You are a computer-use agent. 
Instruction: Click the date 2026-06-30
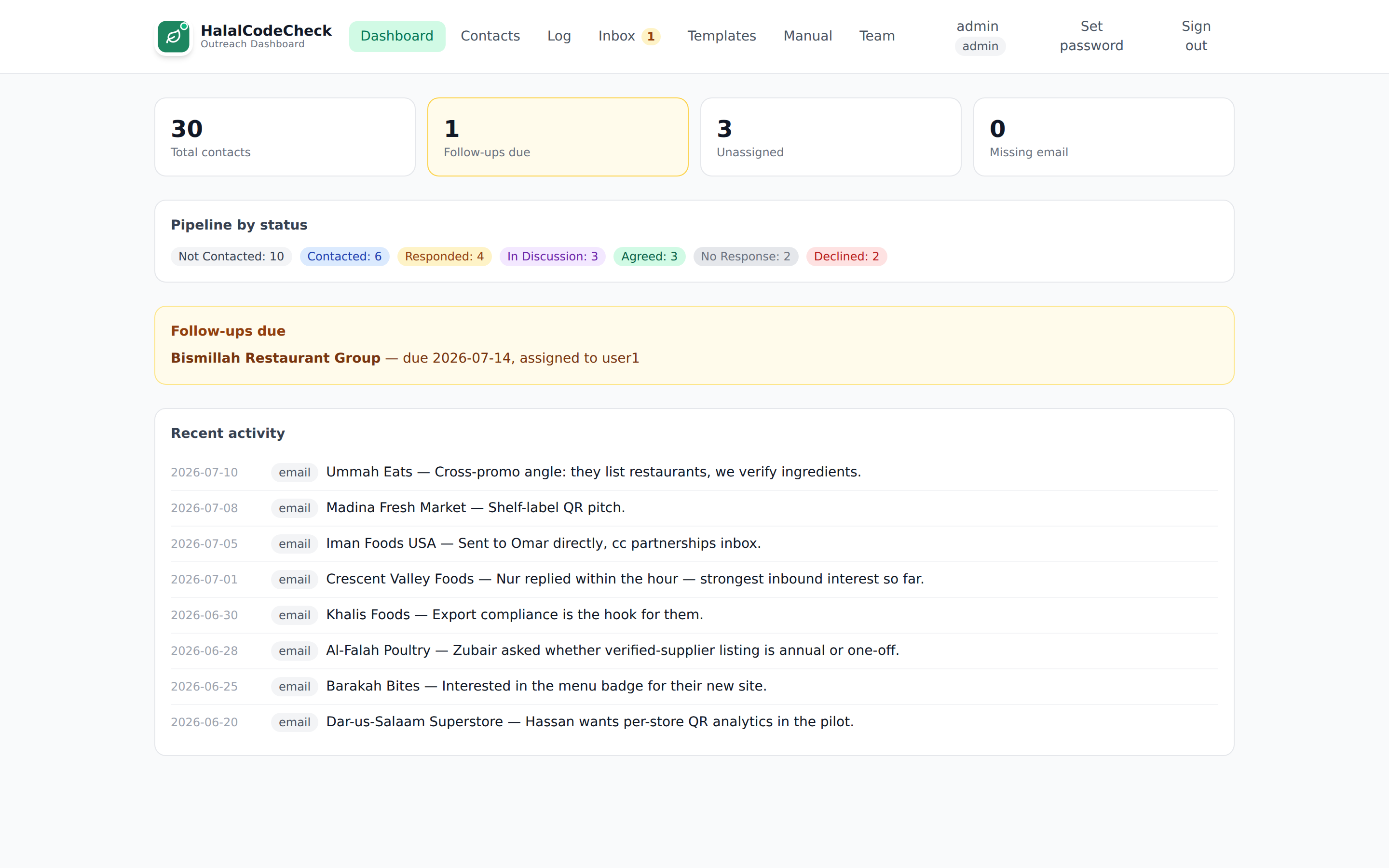coord(204,615)
